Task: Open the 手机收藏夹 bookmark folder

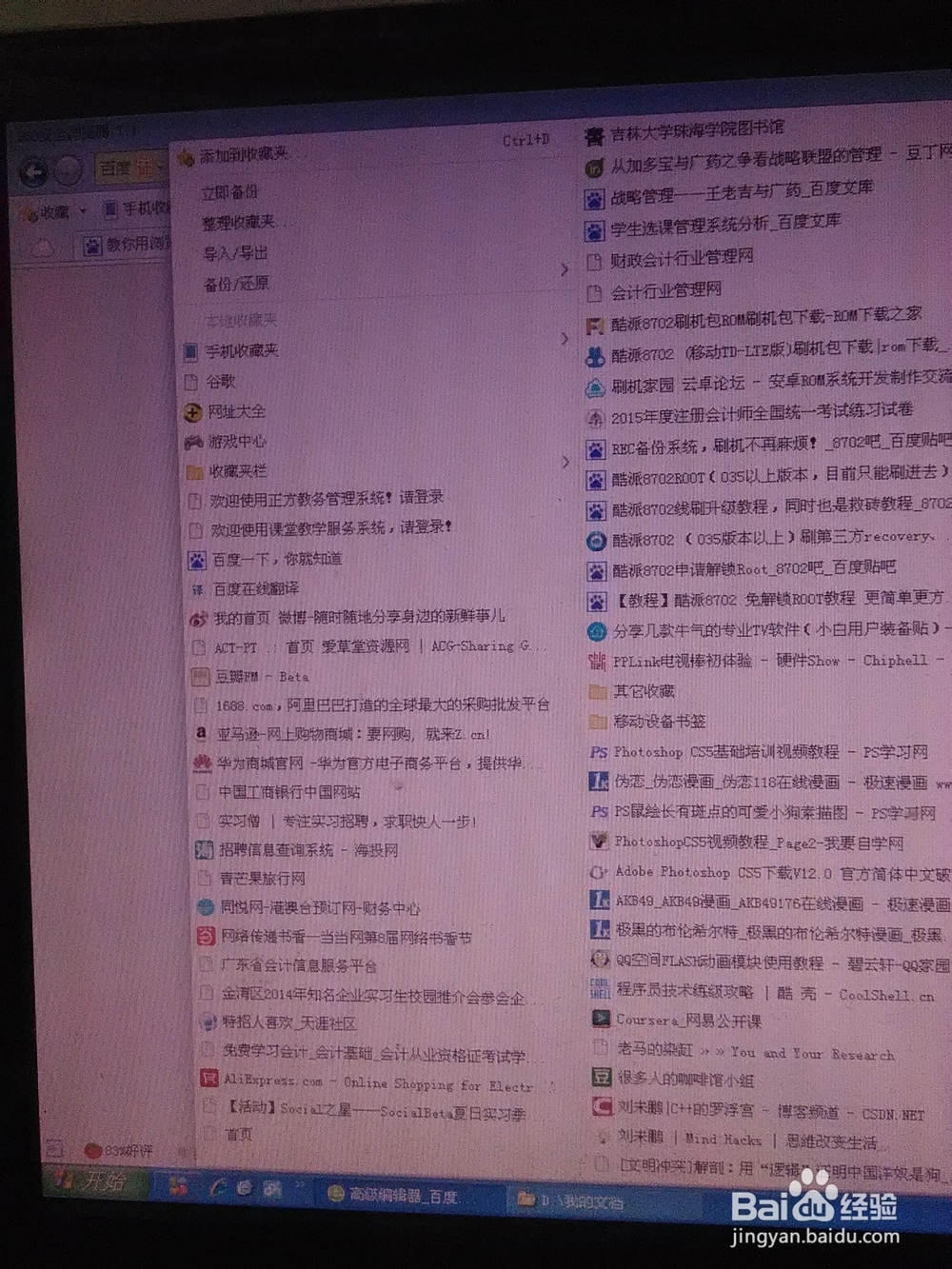Action: 231,351
